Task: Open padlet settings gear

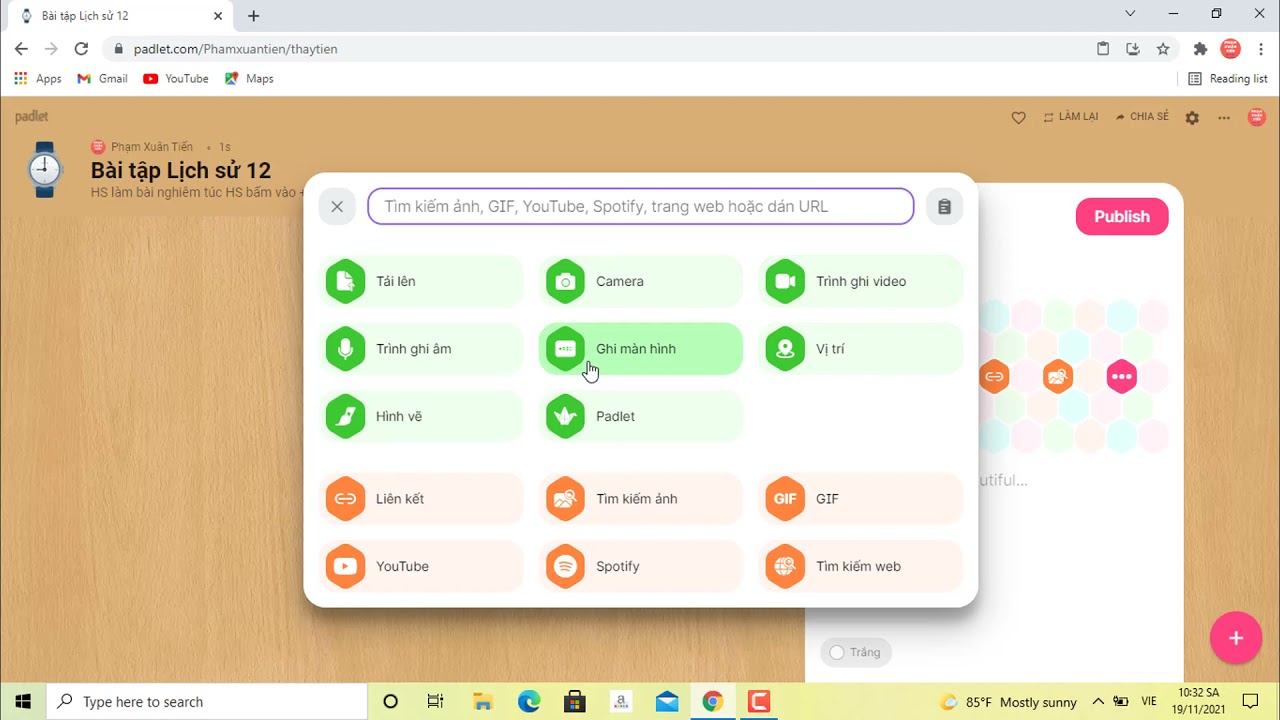Action: [1192, 117]
